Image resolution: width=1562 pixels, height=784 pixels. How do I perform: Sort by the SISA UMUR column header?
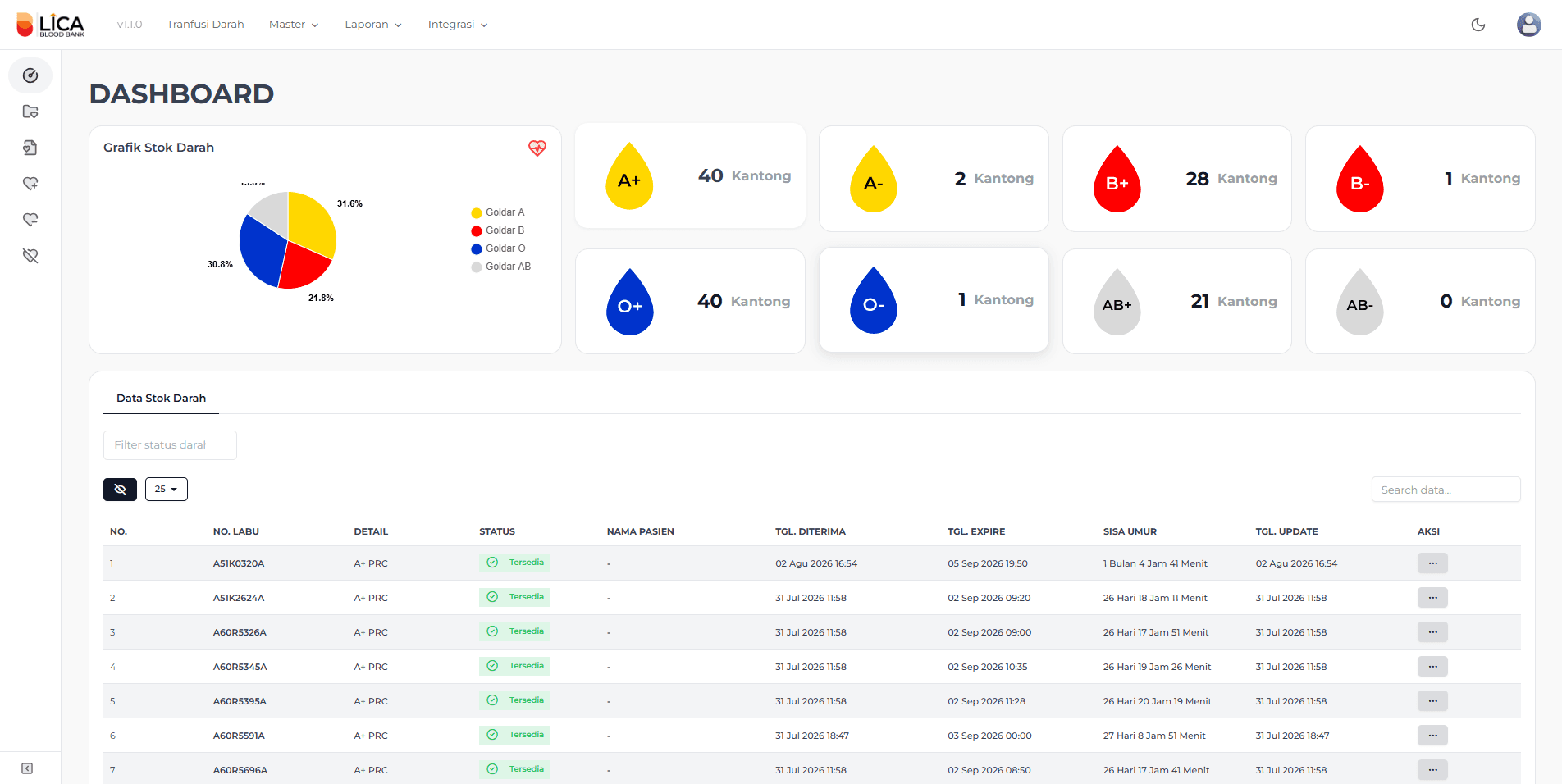[x=1130, y=531]
